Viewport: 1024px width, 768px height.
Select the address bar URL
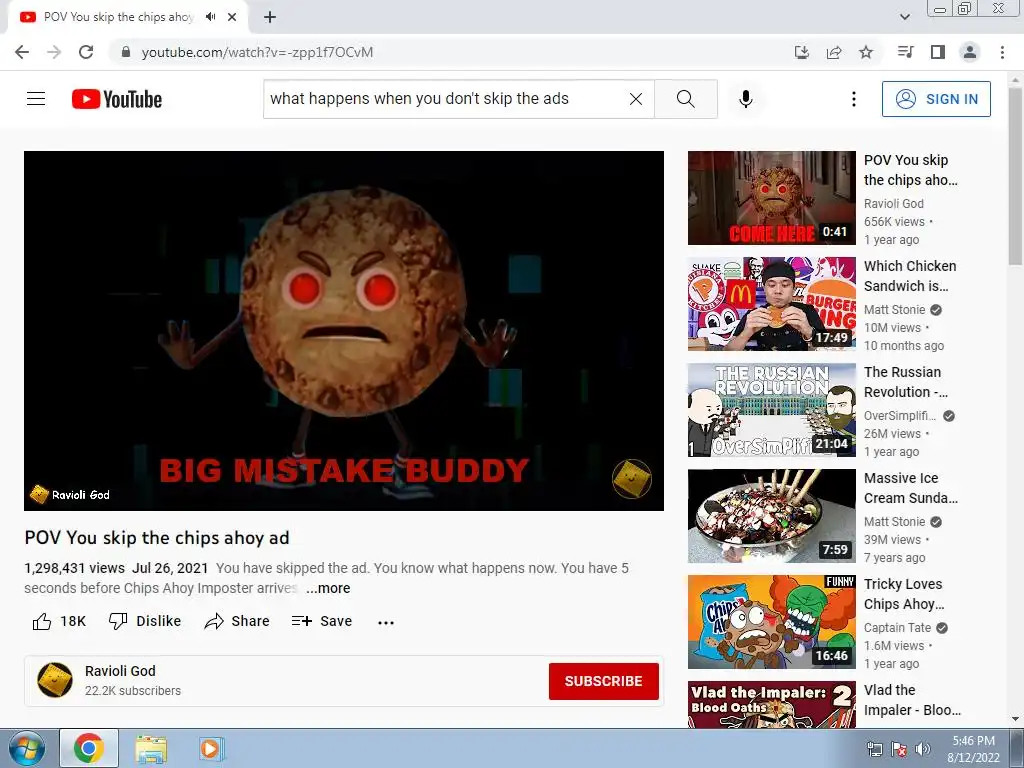click(x=257, y=52)
